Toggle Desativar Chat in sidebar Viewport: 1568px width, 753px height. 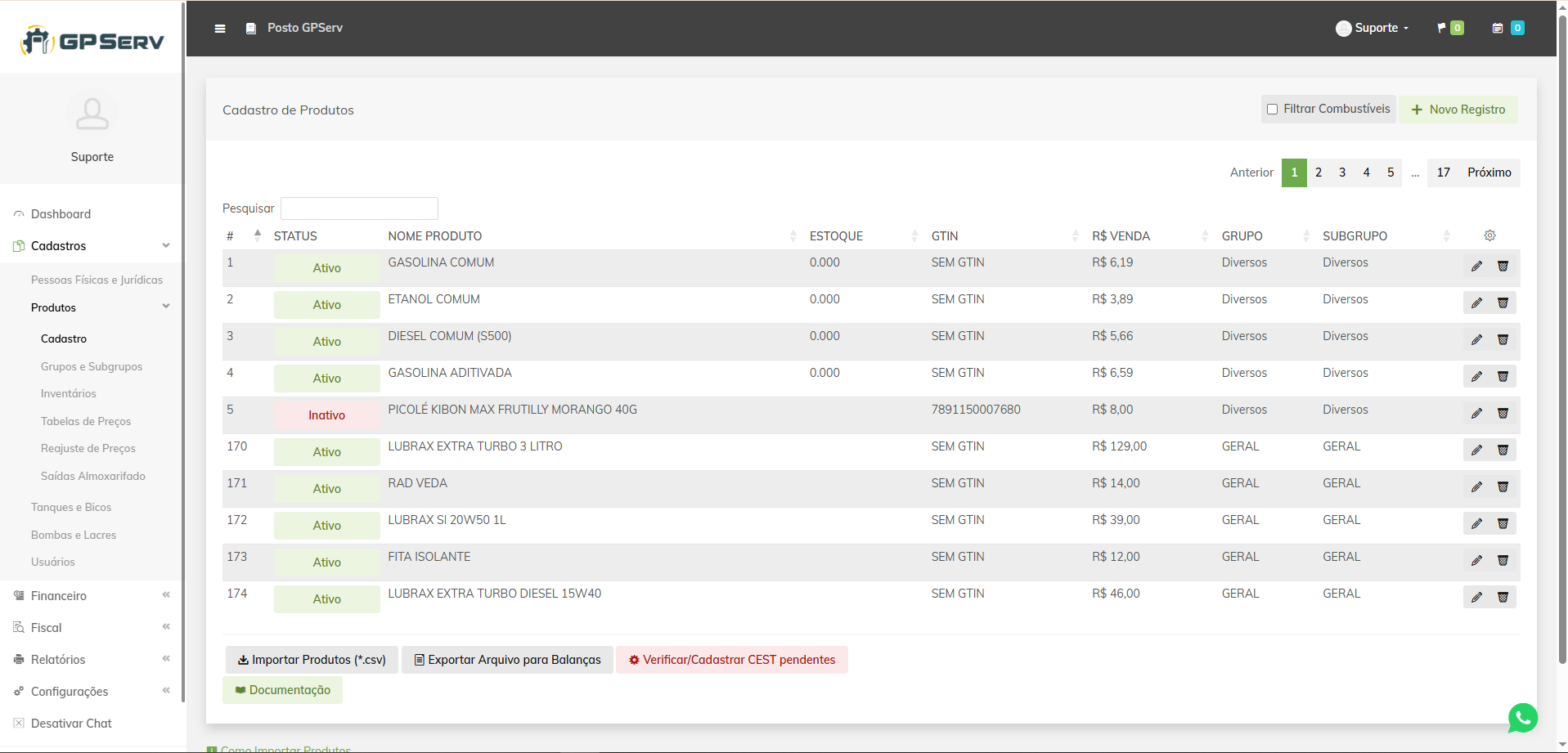click(x=71, y=724)
